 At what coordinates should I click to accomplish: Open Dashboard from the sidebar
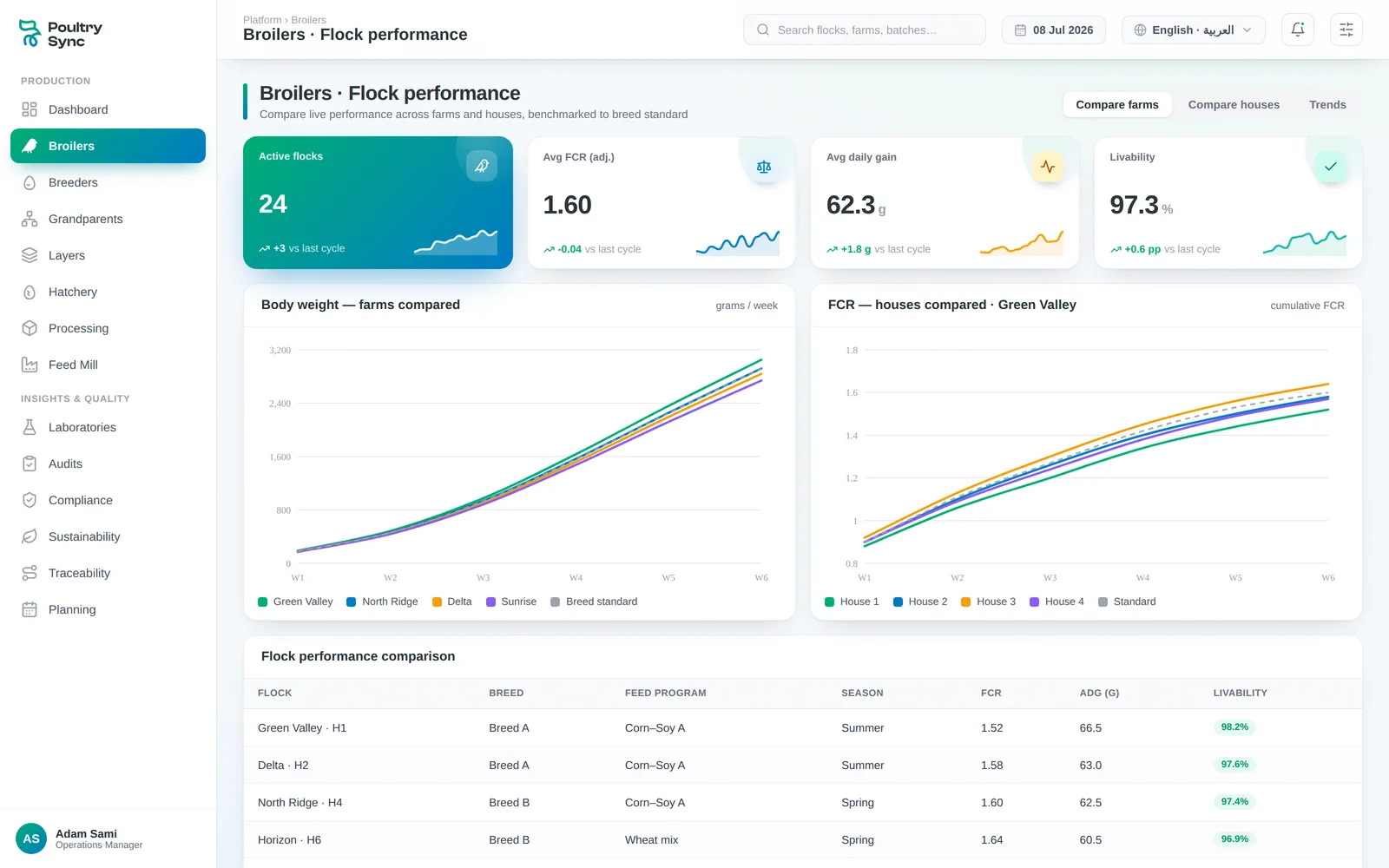(x=108, y=109)
